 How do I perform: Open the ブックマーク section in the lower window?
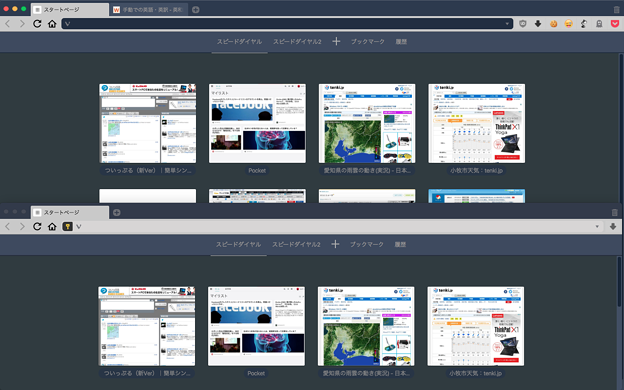(367, 244)
